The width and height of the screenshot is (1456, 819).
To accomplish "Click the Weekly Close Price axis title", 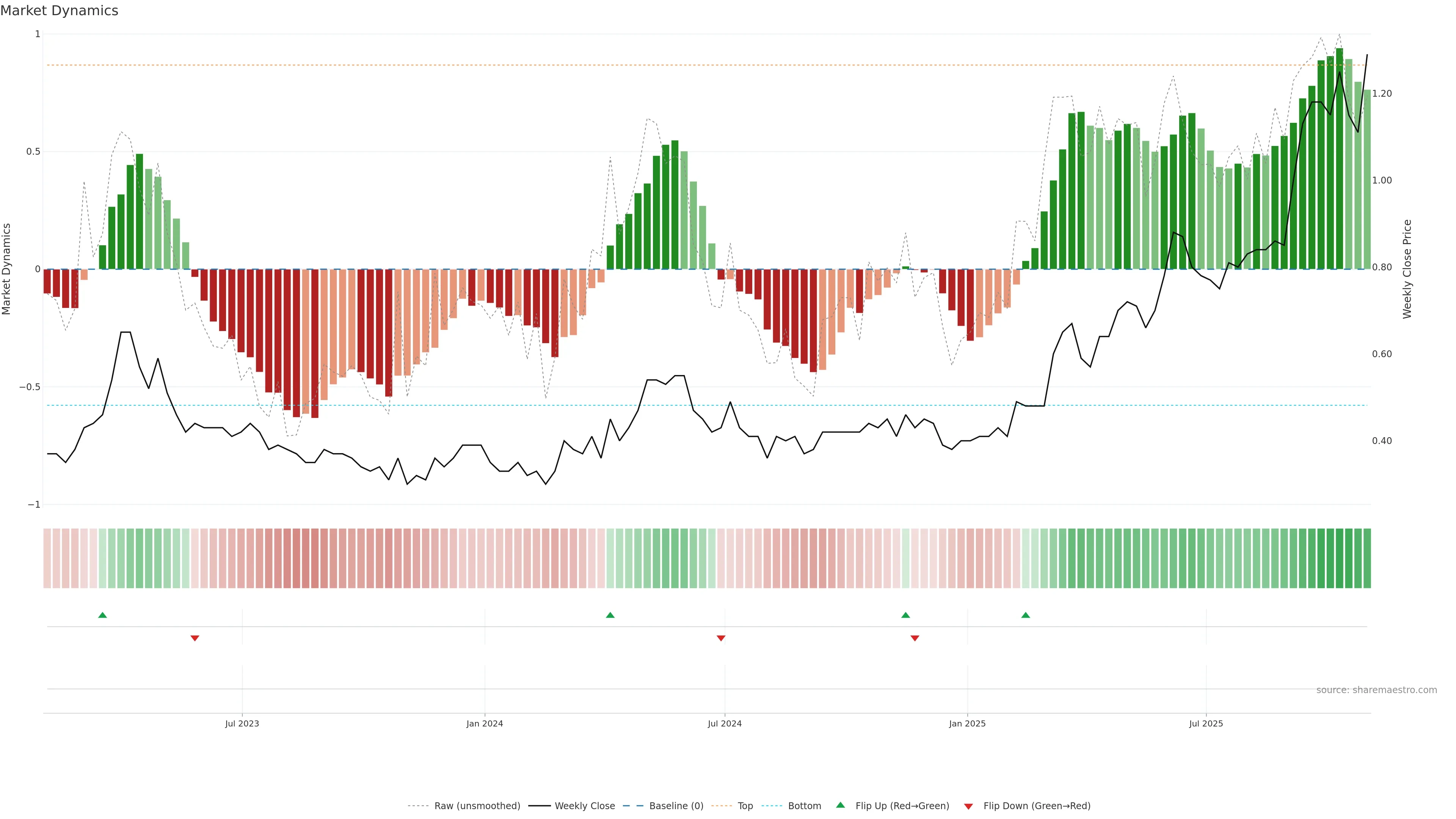I will (x=1407, y=269).
